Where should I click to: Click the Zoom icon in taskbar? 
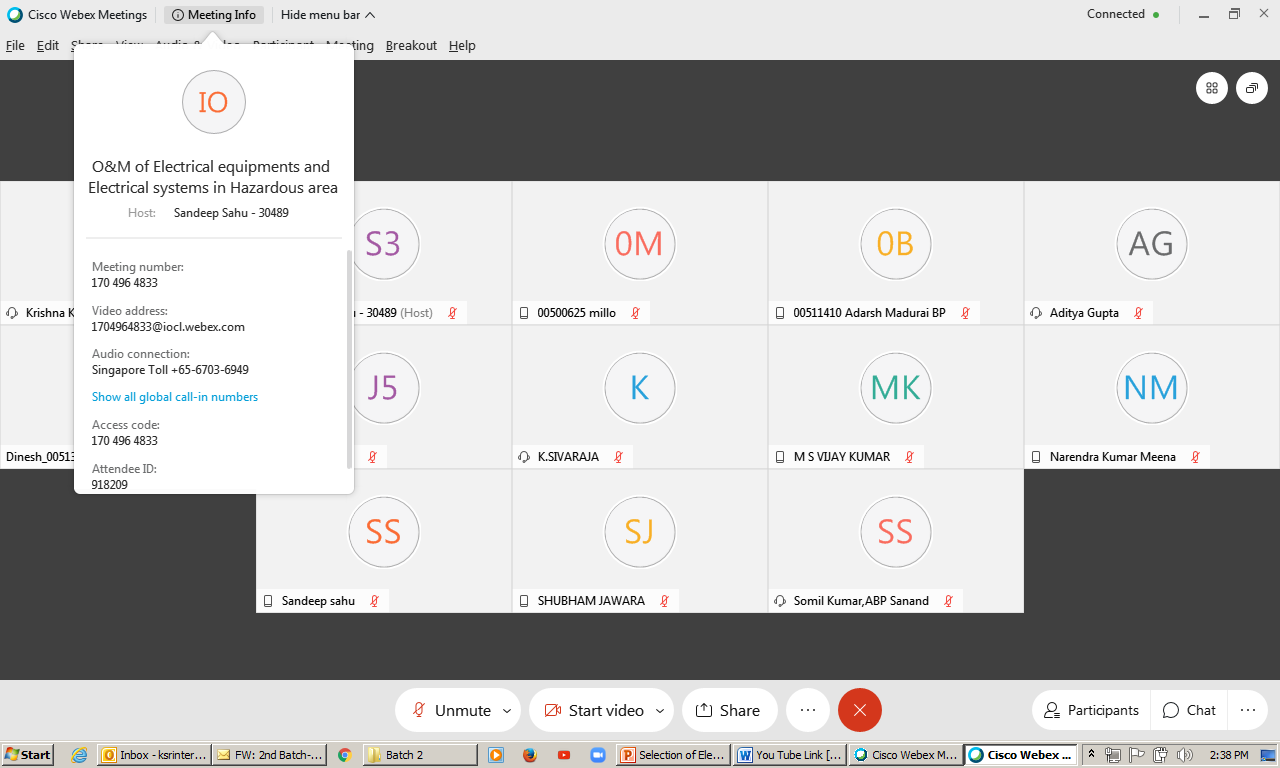(599, 755)
